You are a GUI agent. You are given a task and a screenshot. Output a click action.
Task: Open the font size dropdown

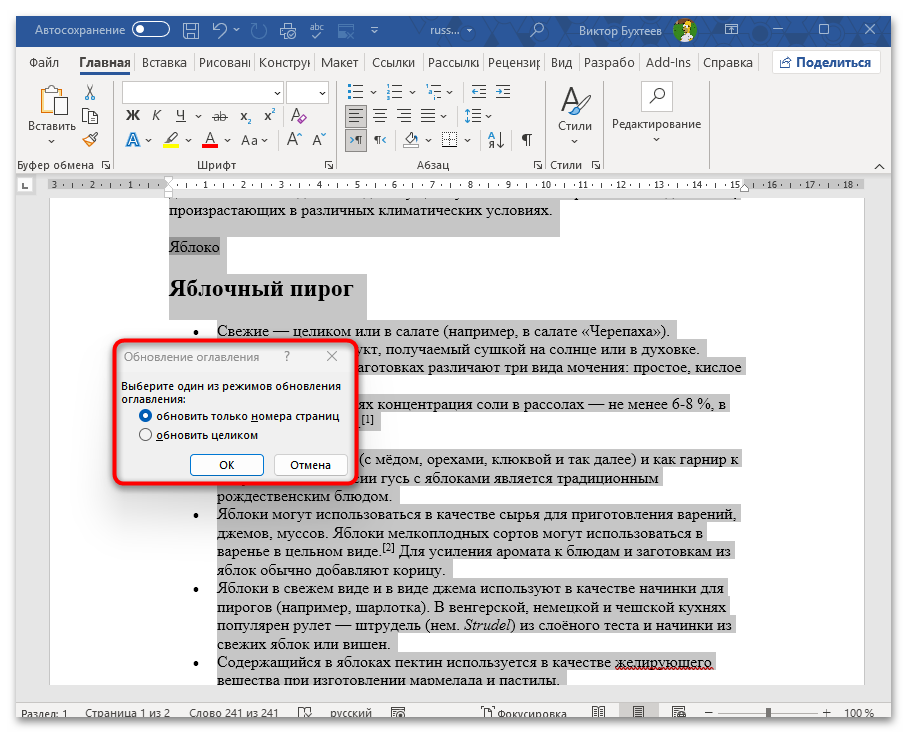pyautogui.click(x=322, y=93)
